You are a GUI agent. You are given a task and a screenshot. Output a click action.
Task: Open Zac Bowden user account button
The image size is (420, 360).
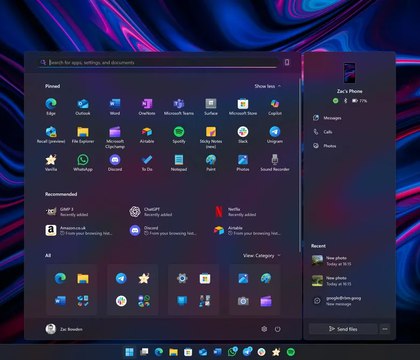(64, 329)
